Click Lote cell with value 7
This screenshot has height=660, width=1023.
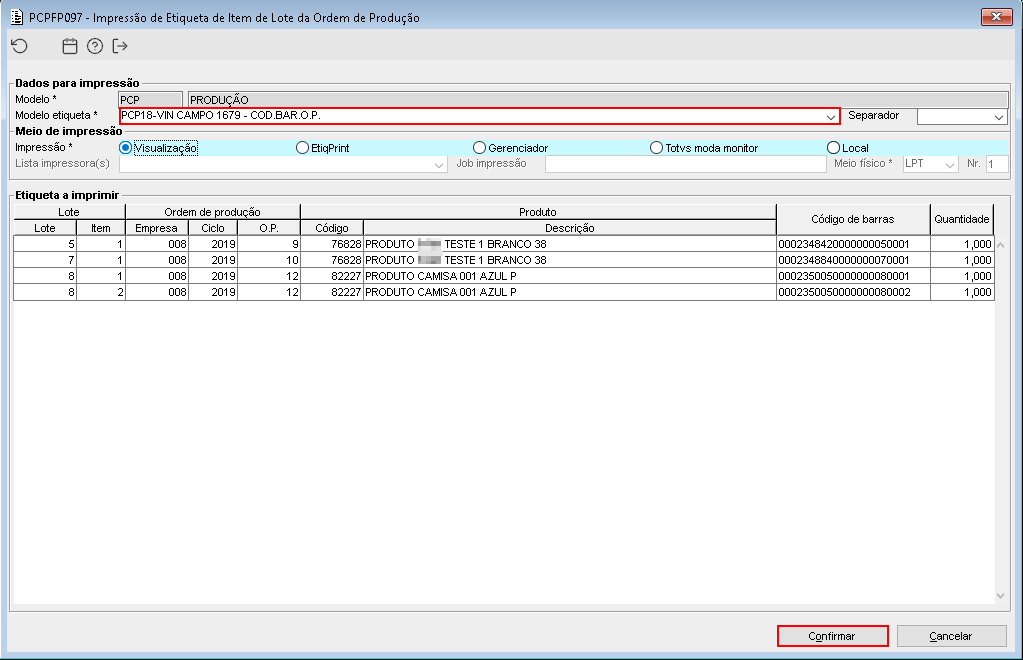tap(45, 260)
